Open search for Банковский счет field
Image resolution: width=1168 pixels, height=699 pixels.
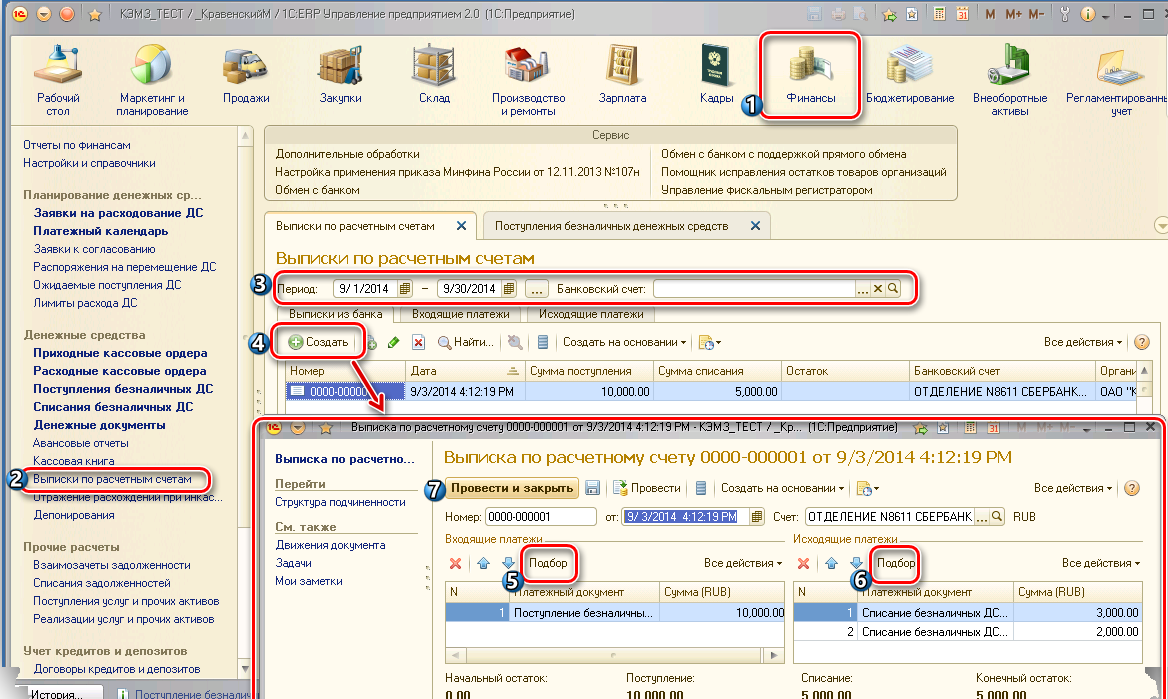[x=892, y=288]
